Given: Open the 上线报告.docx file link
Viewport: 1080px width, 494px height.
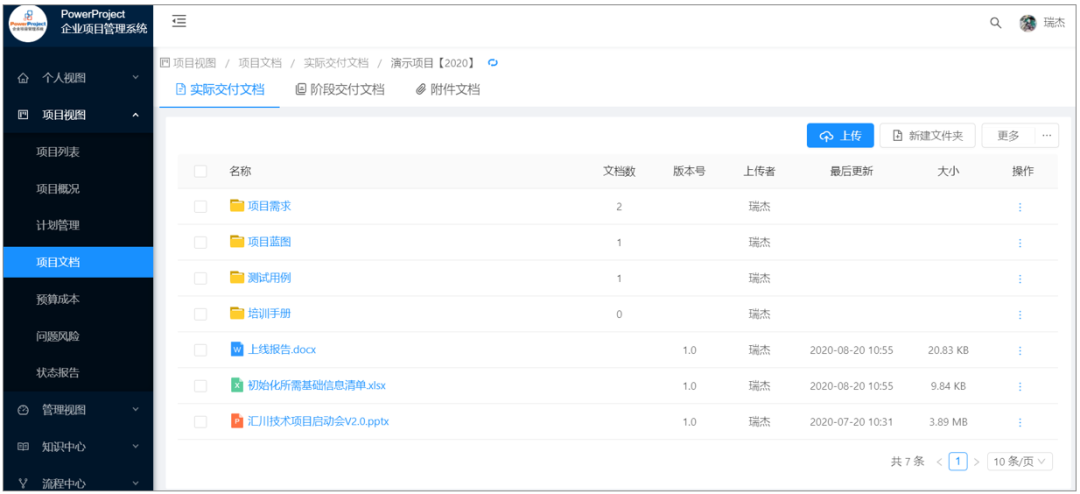Looking at the screenshot, I should coord(282,349).
